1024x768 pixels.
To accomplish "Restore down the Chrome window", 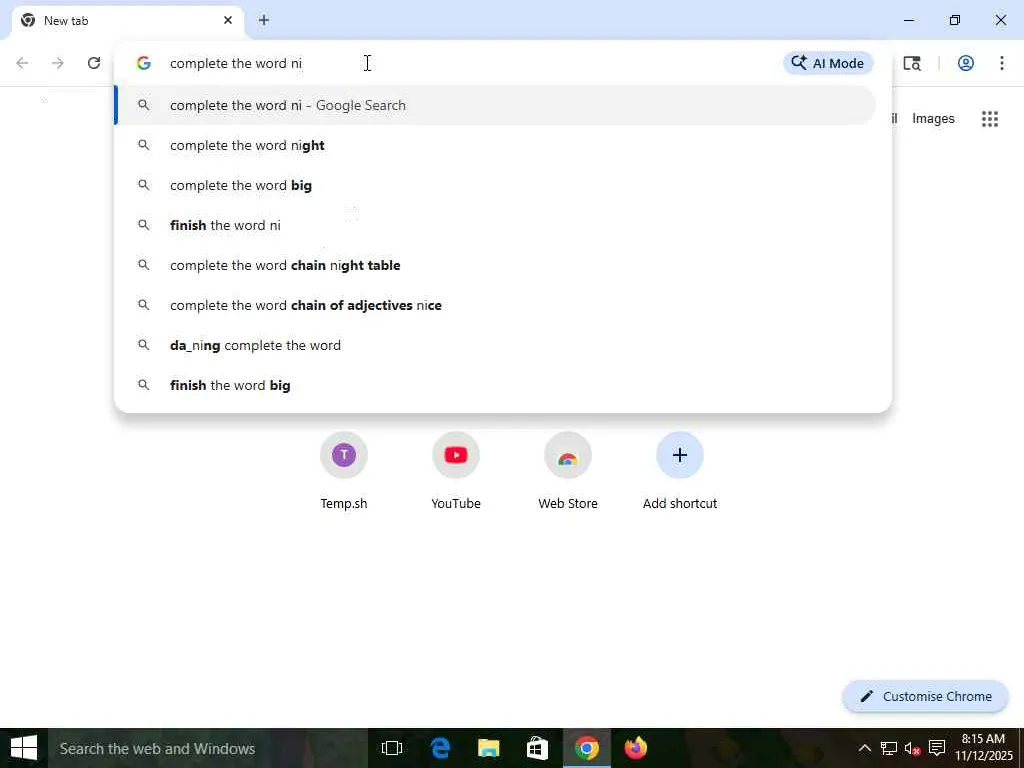I will click(x=955, y=20).
